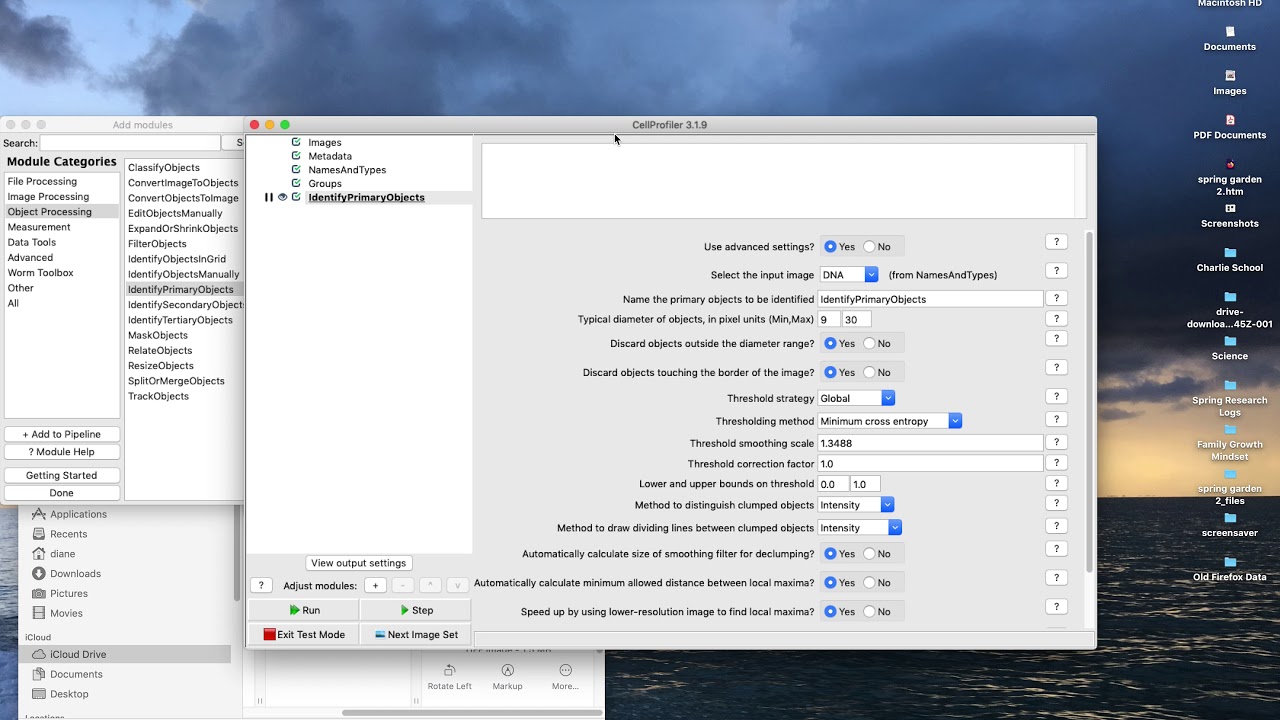Viewport: 1280px width, 720px height.
Task: Click the ? Module Help button
Action: 62,452
